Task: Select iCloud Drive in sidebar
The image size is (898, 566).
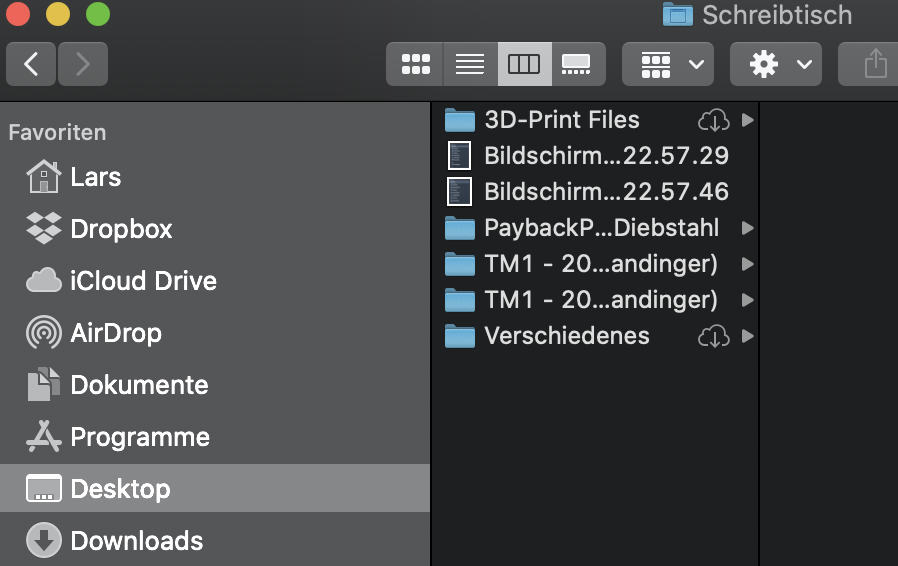Action: point(143,281)
